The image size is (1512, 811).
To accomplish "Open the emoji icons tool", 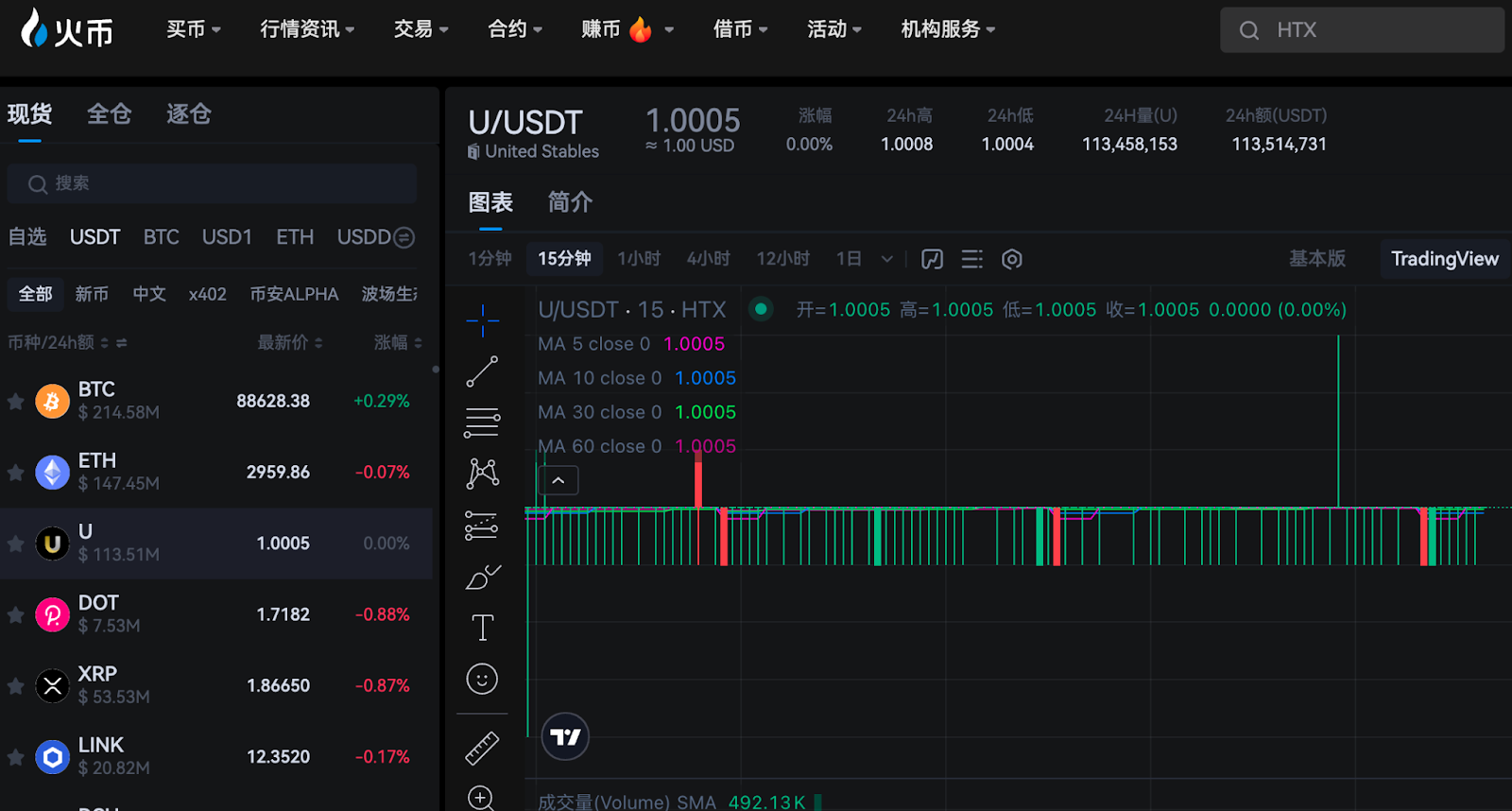I will [x=482, y=679].
